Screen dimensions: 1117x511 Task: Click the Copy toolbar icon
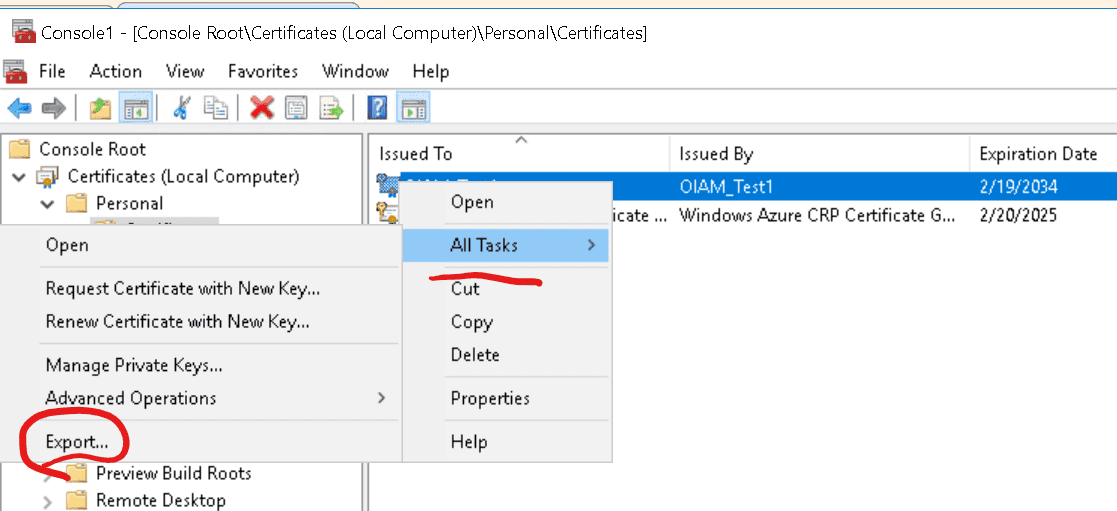[x=215, y=108]
